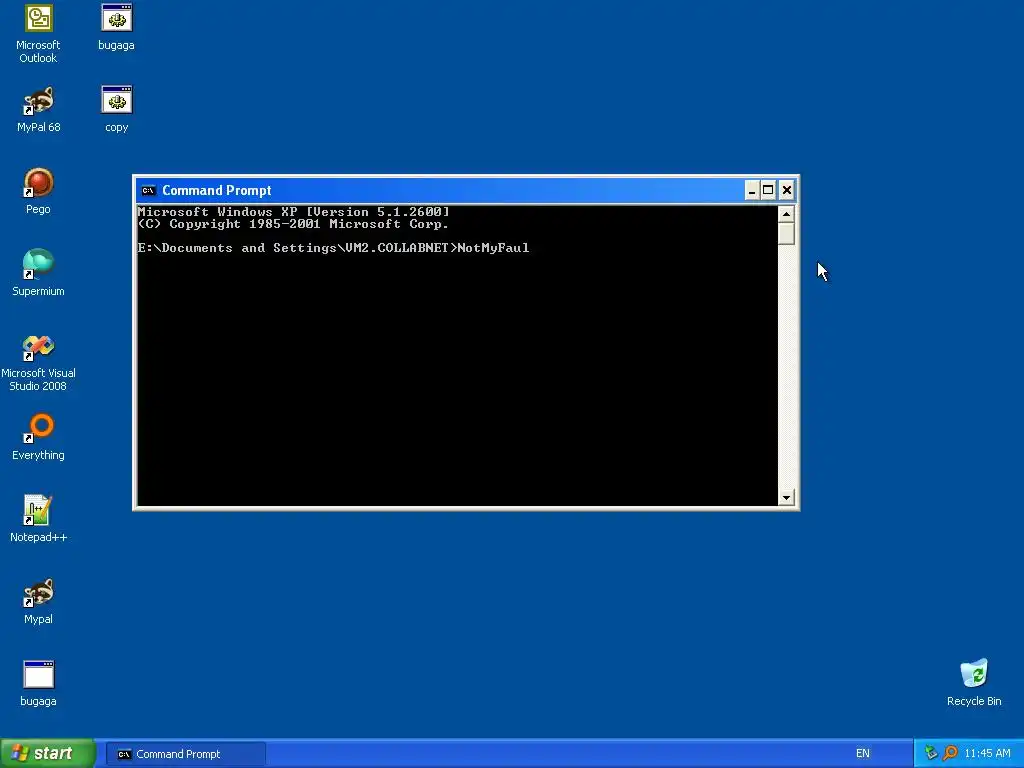The width and height of the screenshot is (1024, 768).
Task: Select the copy desktop icon
Action: click(116, 109)
